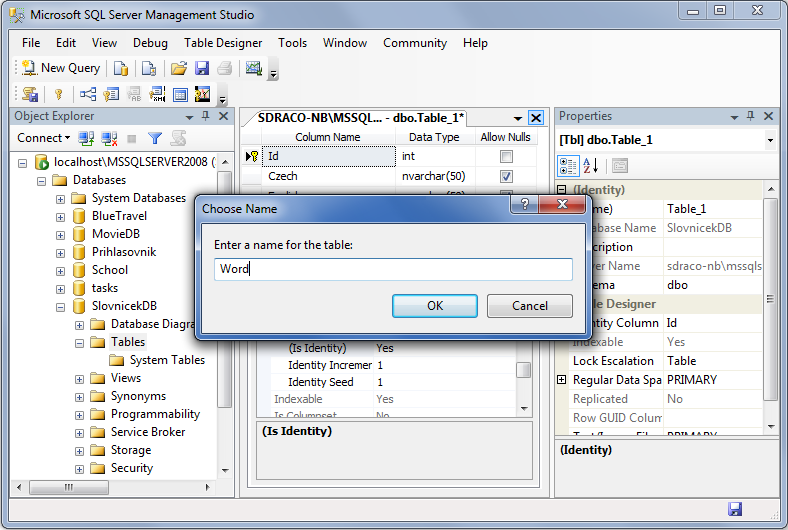Viewport: 788px width, 530px height.
Task: Expand the BlueTravel database node
Action: (x=61, y=216)
